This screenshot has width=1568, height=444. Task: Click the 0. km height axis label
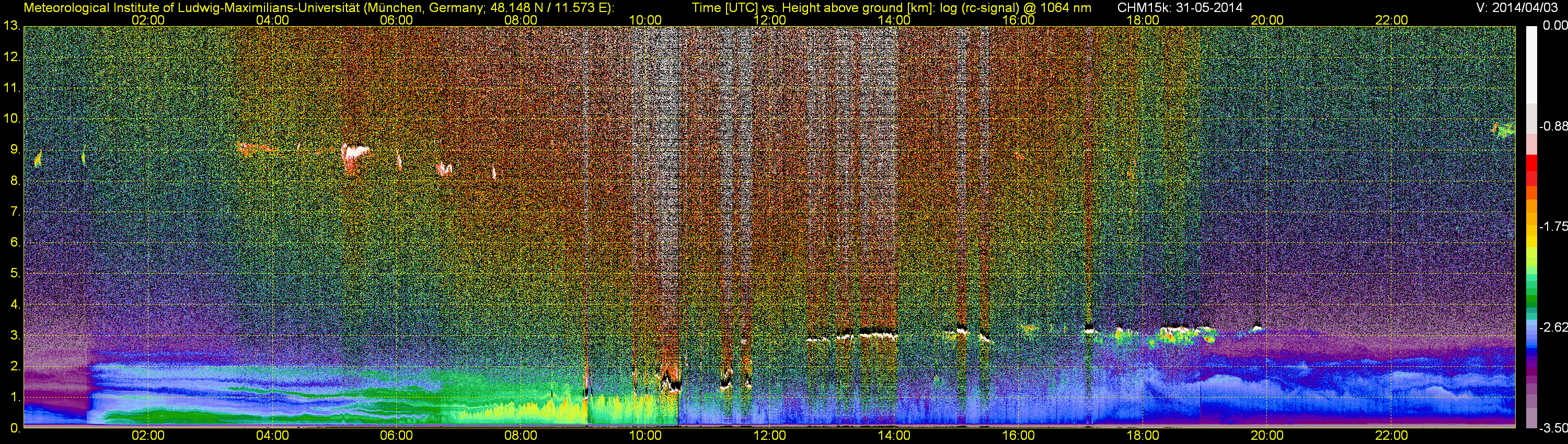(16, 428)
